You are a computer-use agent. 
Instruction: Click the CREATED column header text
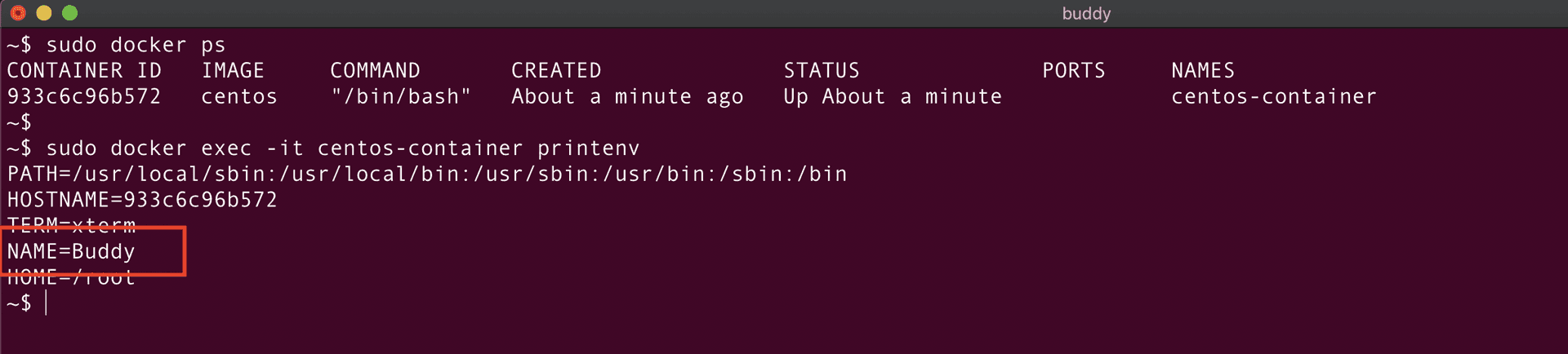(x=556, y=71)
